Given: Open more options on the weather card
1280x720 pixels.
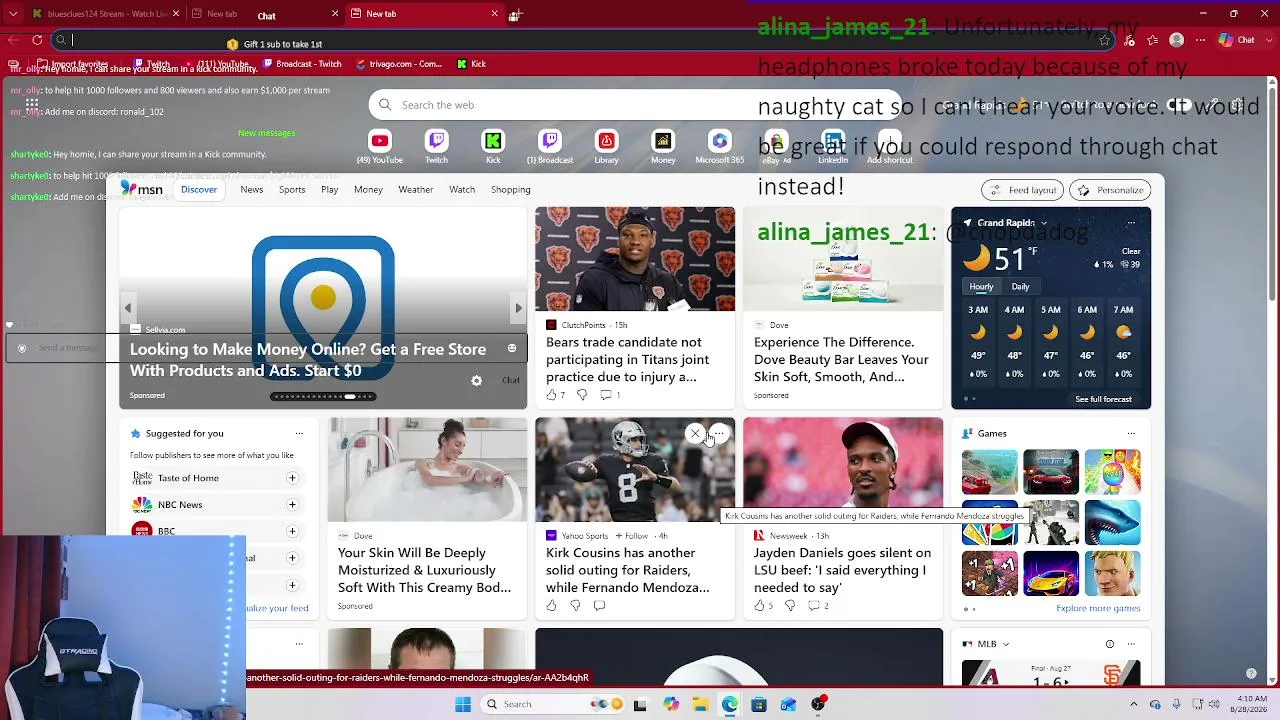Looking at the screenshot, I should pyautogui.click(x=1131, y=223).
